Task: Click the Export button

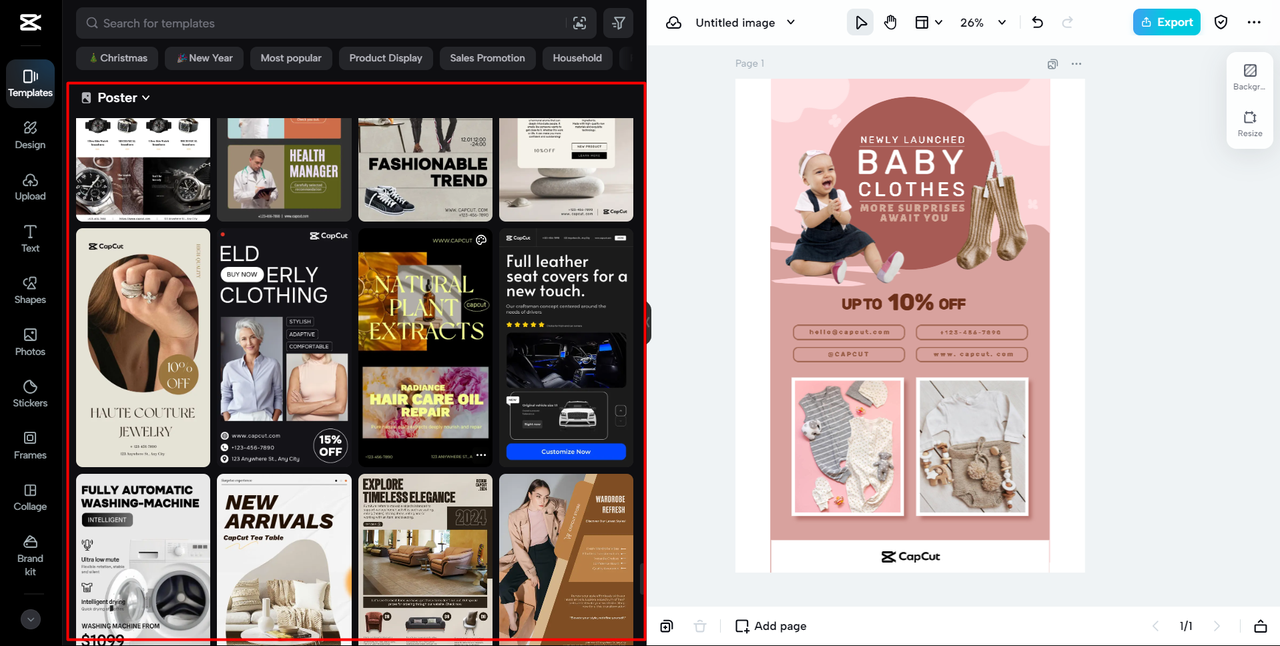Action: tap(1167, 22)
